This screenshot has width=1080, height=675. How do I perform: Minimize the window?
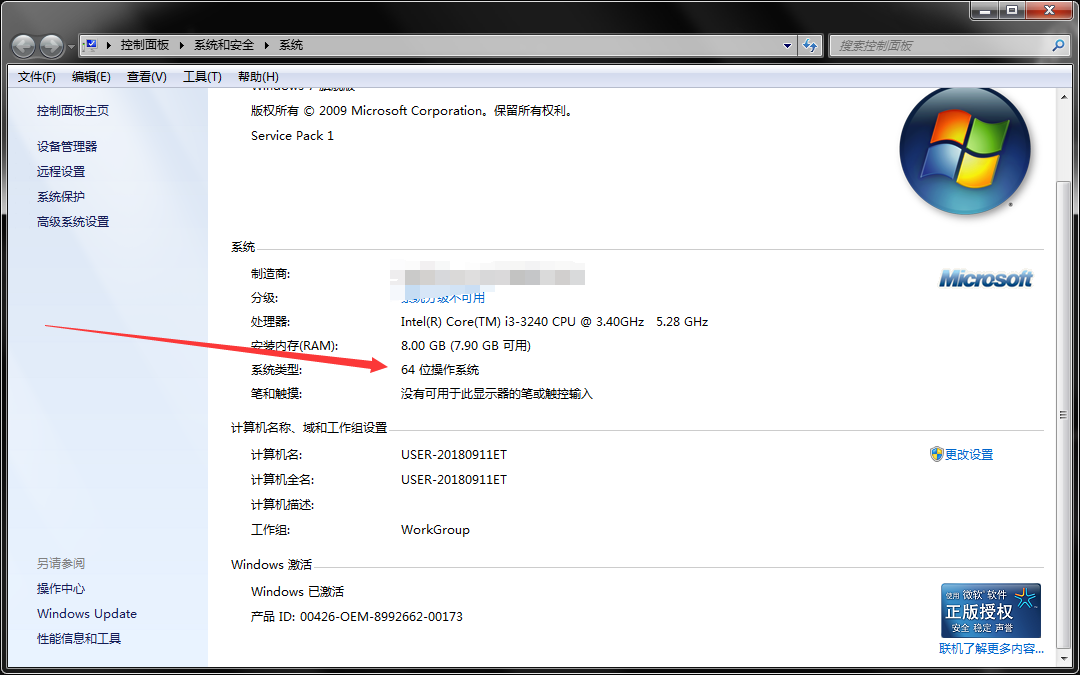coord(986,9)
